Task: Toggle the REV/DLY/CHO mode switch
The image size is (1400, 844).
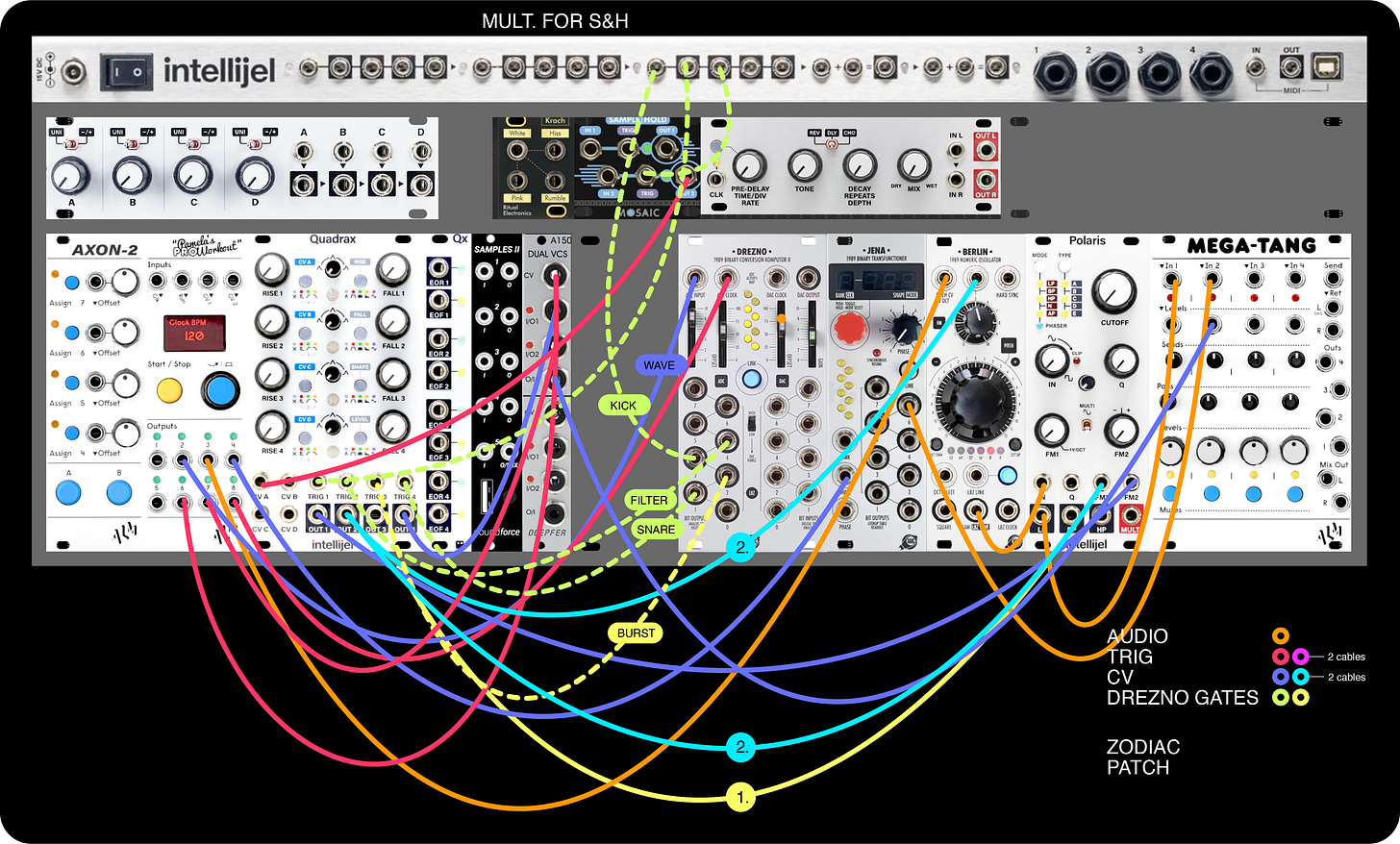Action: (832, 142)
